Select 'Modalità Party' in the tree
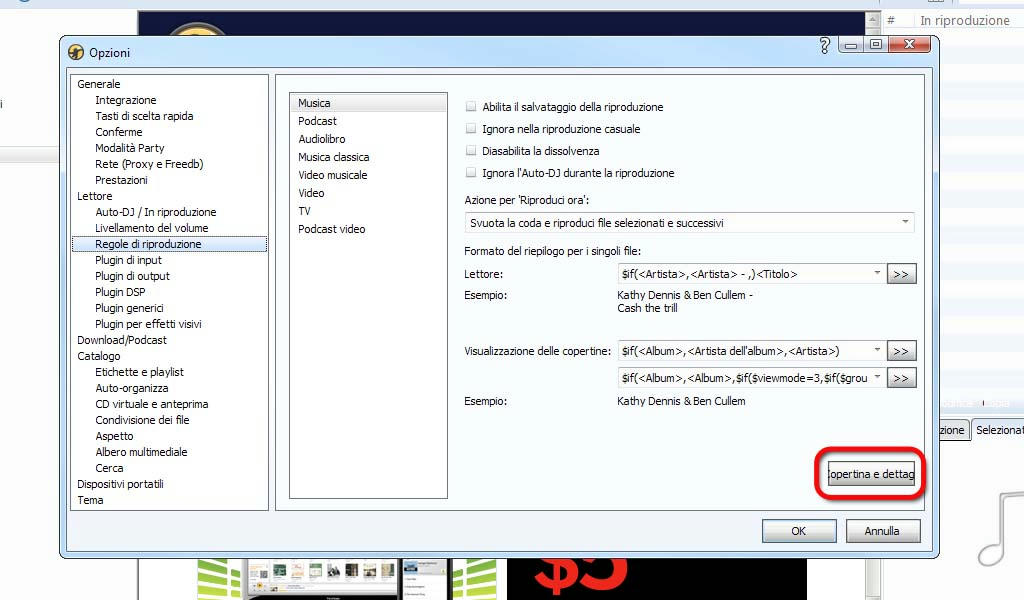The image size is (1024, 600). 129,148
